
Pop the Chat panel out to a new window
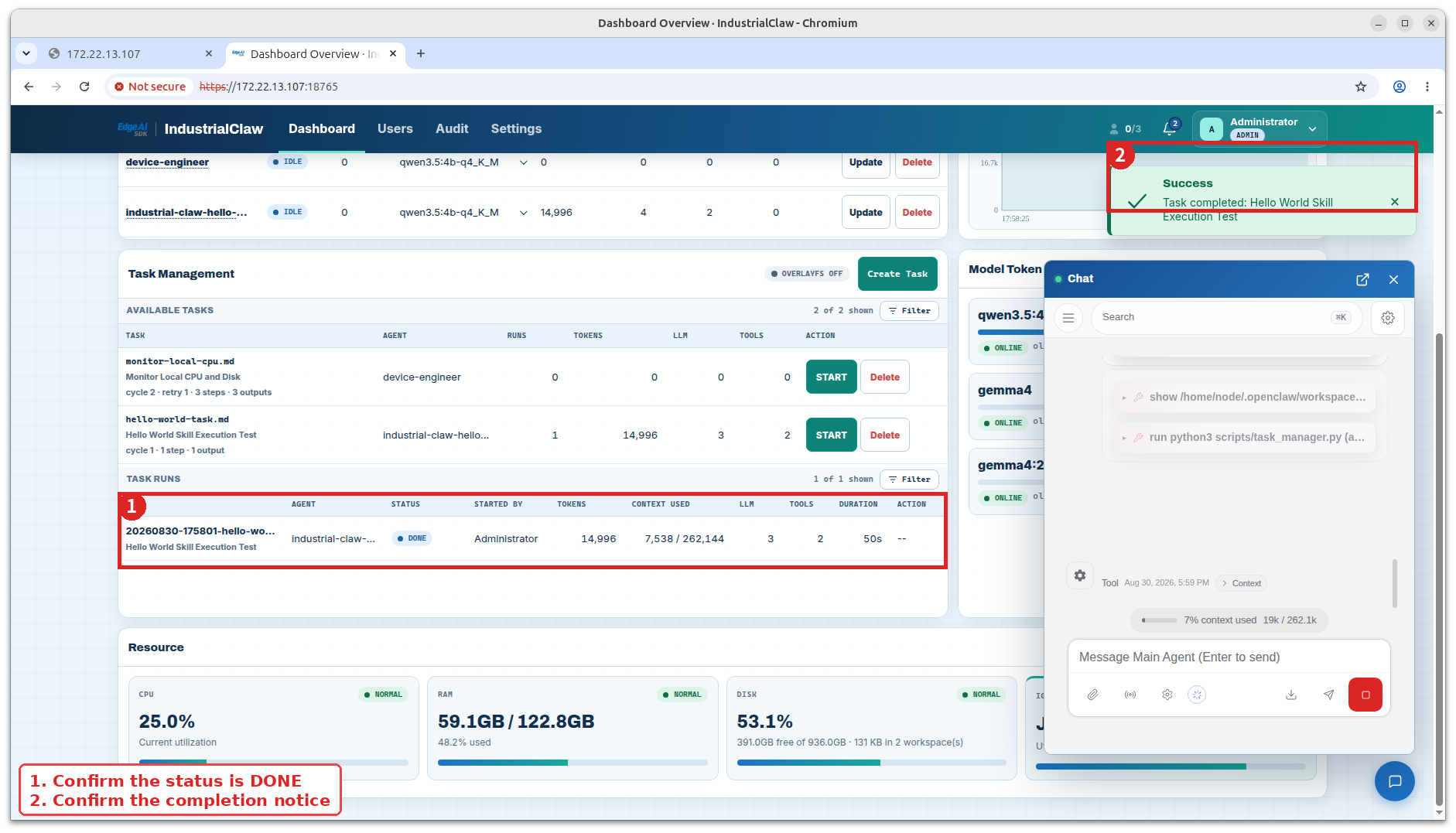coord(1362,279)
